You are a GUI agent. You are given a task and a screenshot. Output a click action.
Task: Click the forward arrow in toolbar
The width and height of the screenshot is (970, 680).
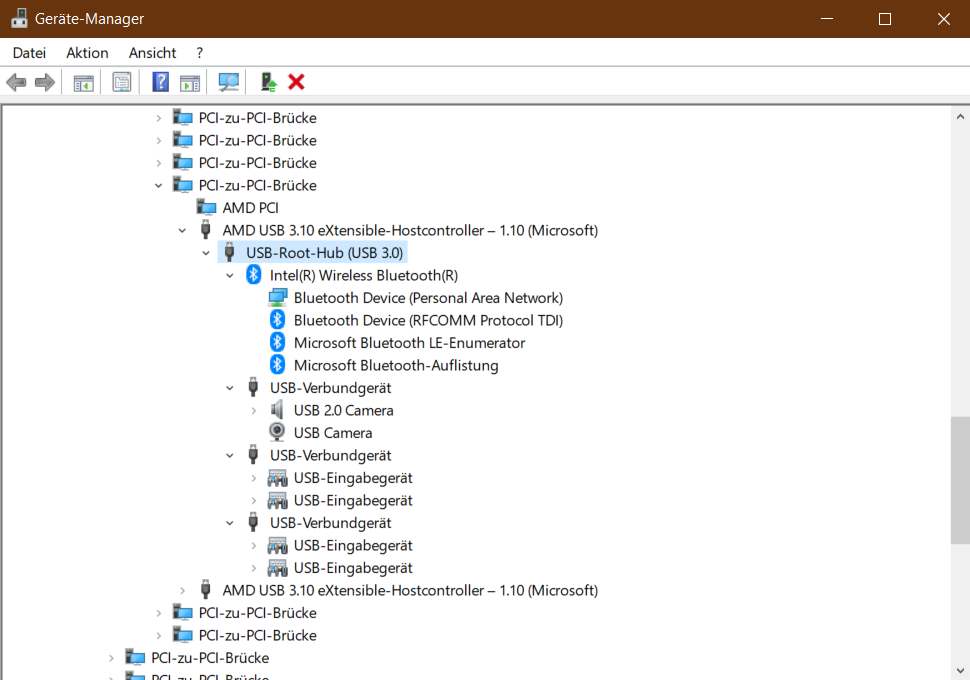point(45,82)
